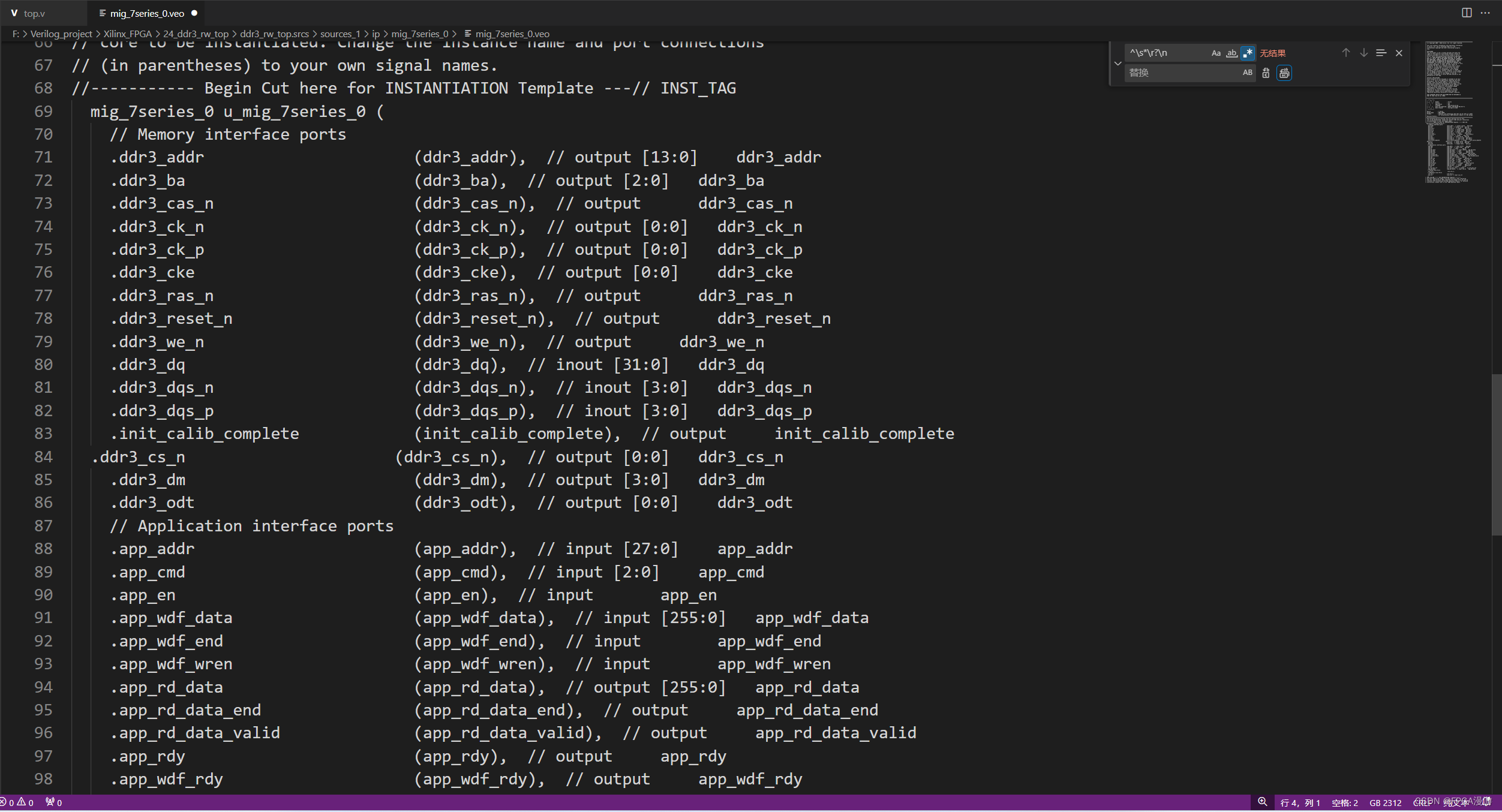Screen dimensions: 1502x812
Task: Go to next match arrow
Action: [x=1363, y=53]
